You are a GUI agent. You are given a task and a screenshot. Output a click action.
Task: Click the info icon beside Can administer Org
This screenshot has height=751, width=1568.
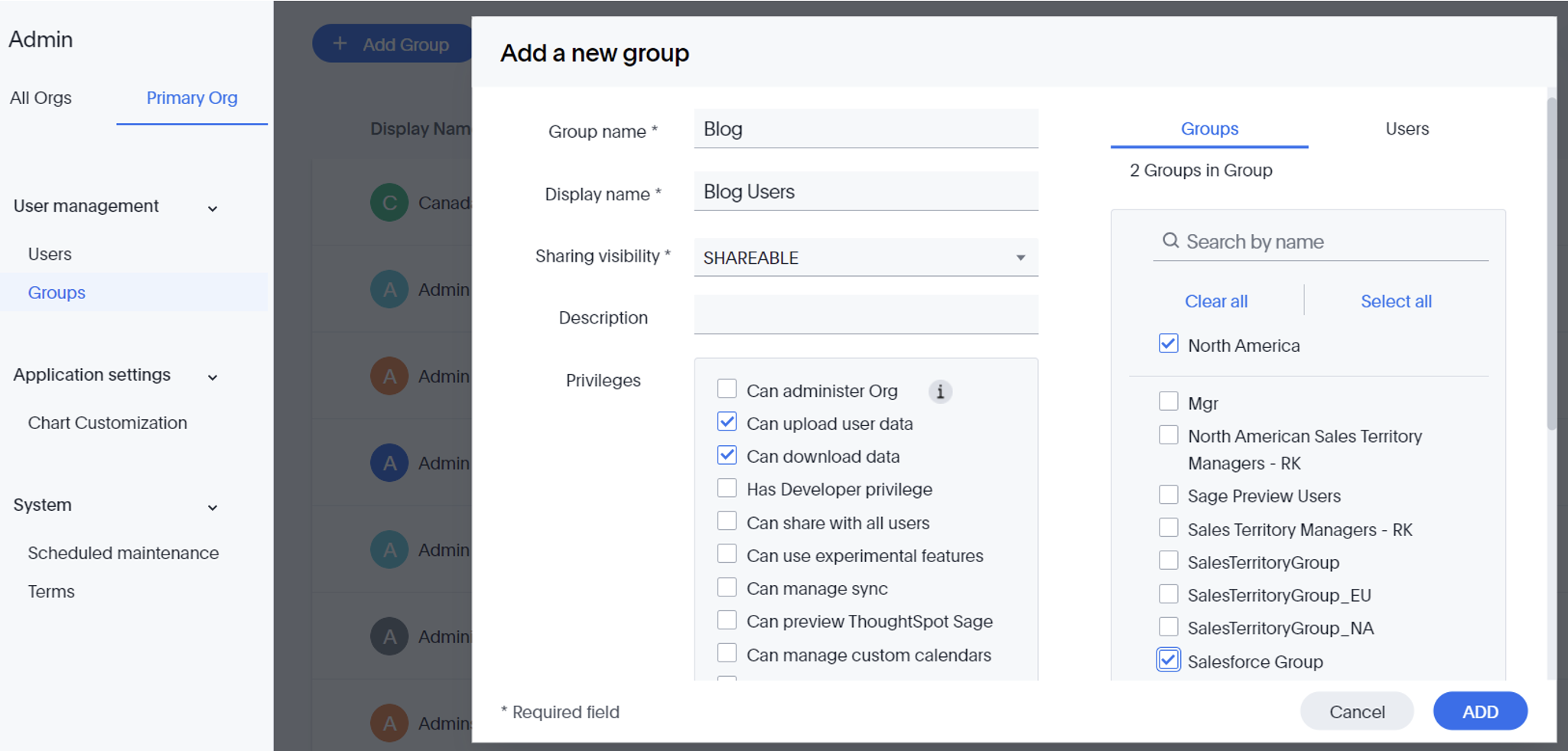click(940, 392)
